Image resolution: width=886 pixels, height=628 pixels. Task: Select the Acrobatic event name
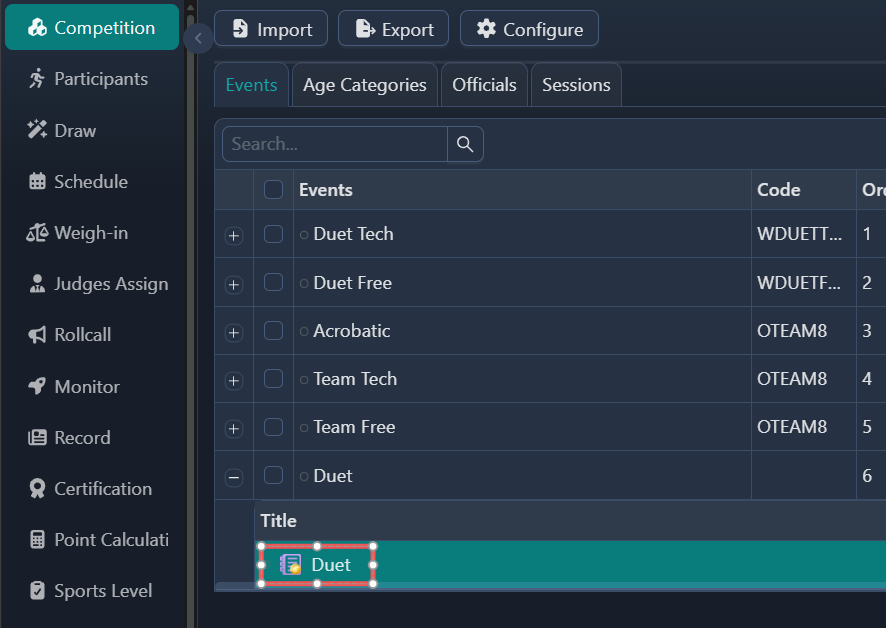[x=351, y=331]
